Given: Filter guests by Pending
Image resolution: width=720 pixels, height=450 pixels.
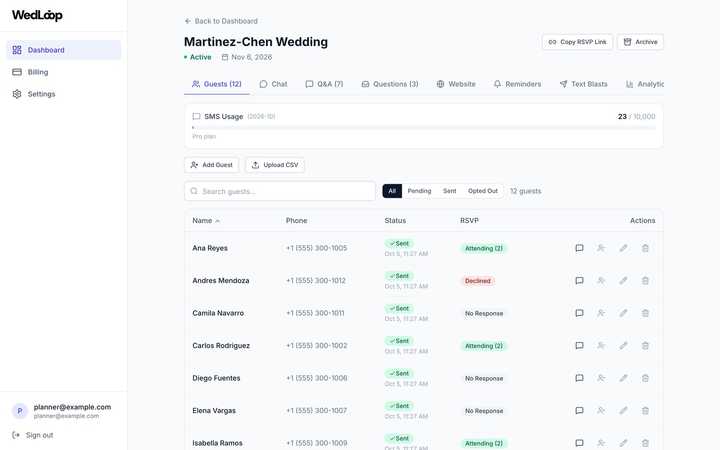Looking at the screenshot, I should tap(419, 191).
